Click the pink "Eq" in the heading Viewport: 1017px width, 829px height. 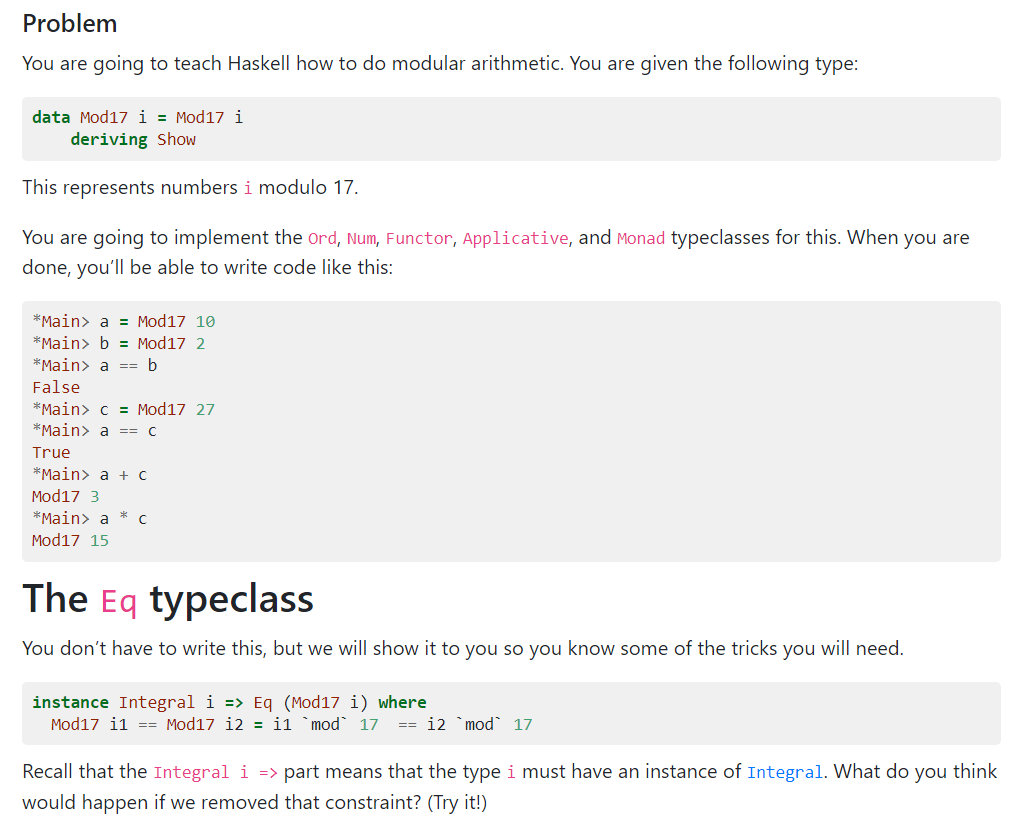(x=119, y=601)
